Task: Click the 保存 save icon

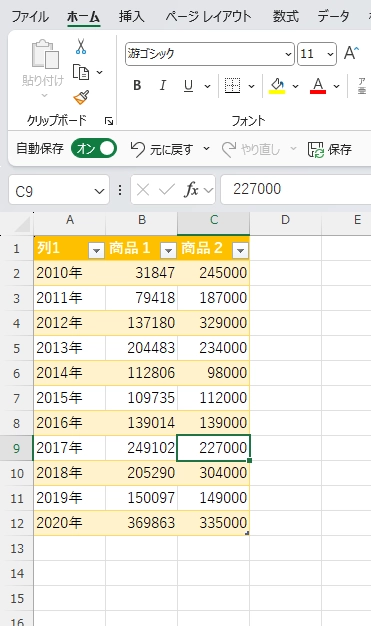Action: [x=315, y=150]
